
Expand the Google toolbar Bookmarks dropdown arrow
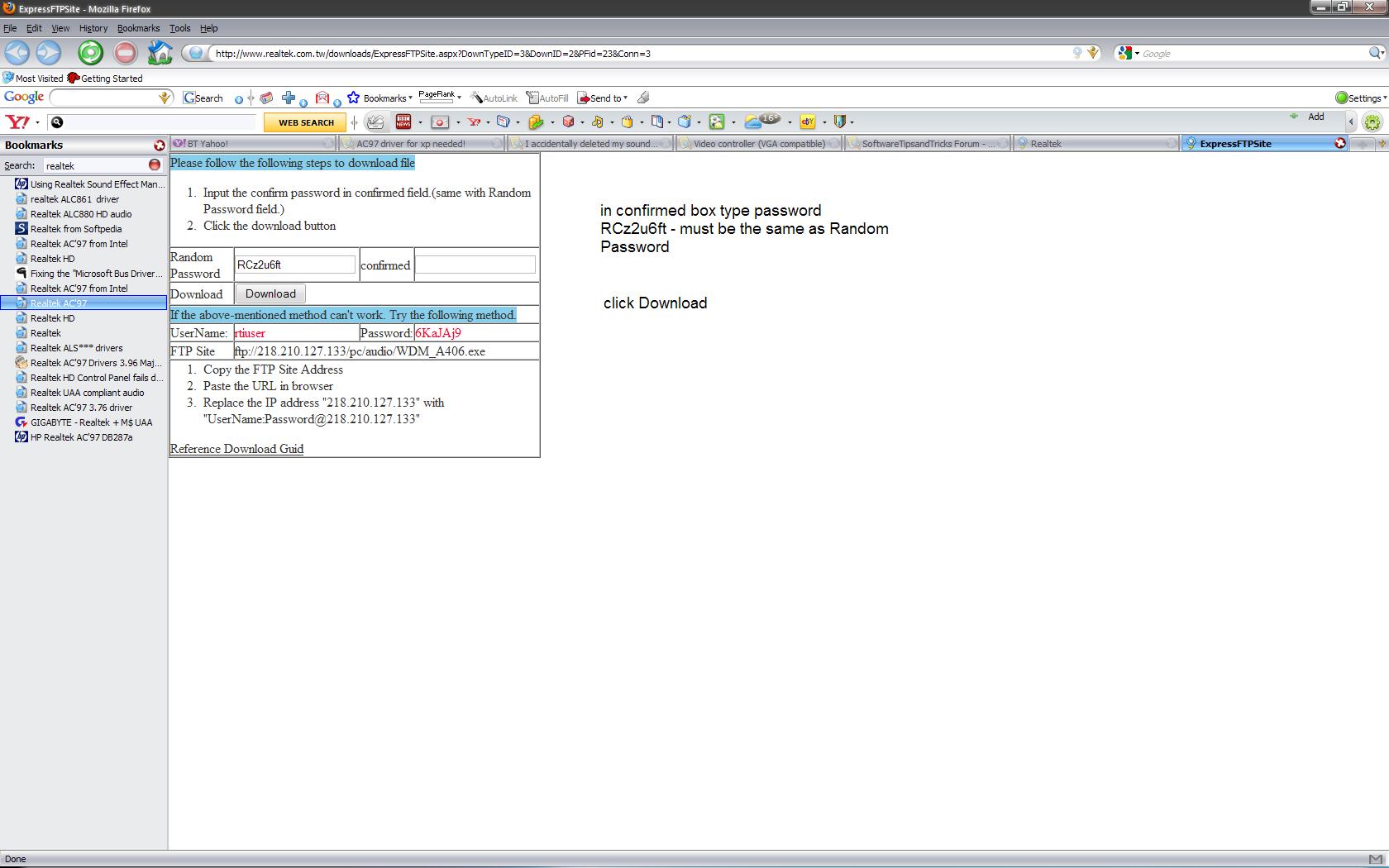pyautogui.click(x=410, y=98)
